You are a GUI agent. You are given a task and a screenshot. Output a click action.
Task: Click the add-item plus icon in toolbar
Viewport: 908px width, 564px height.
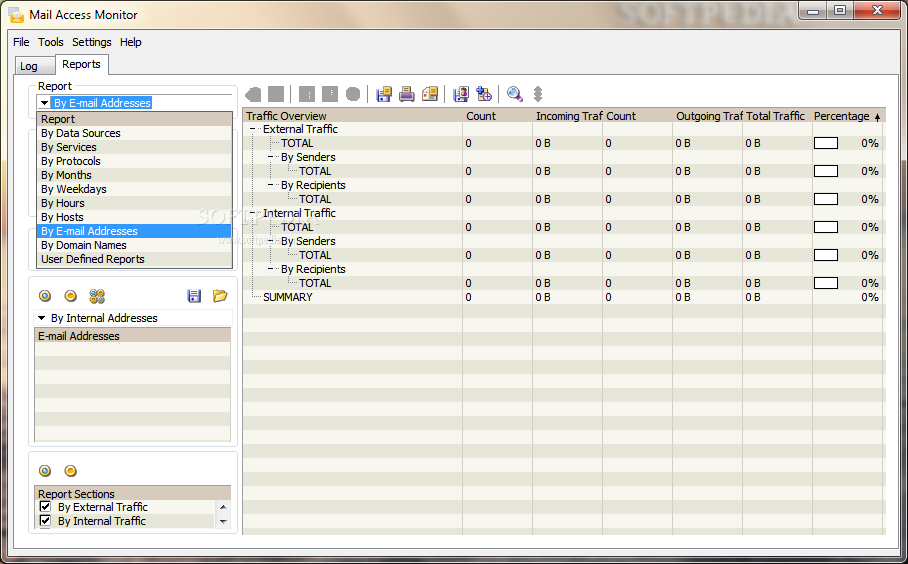tap(484, 94)
